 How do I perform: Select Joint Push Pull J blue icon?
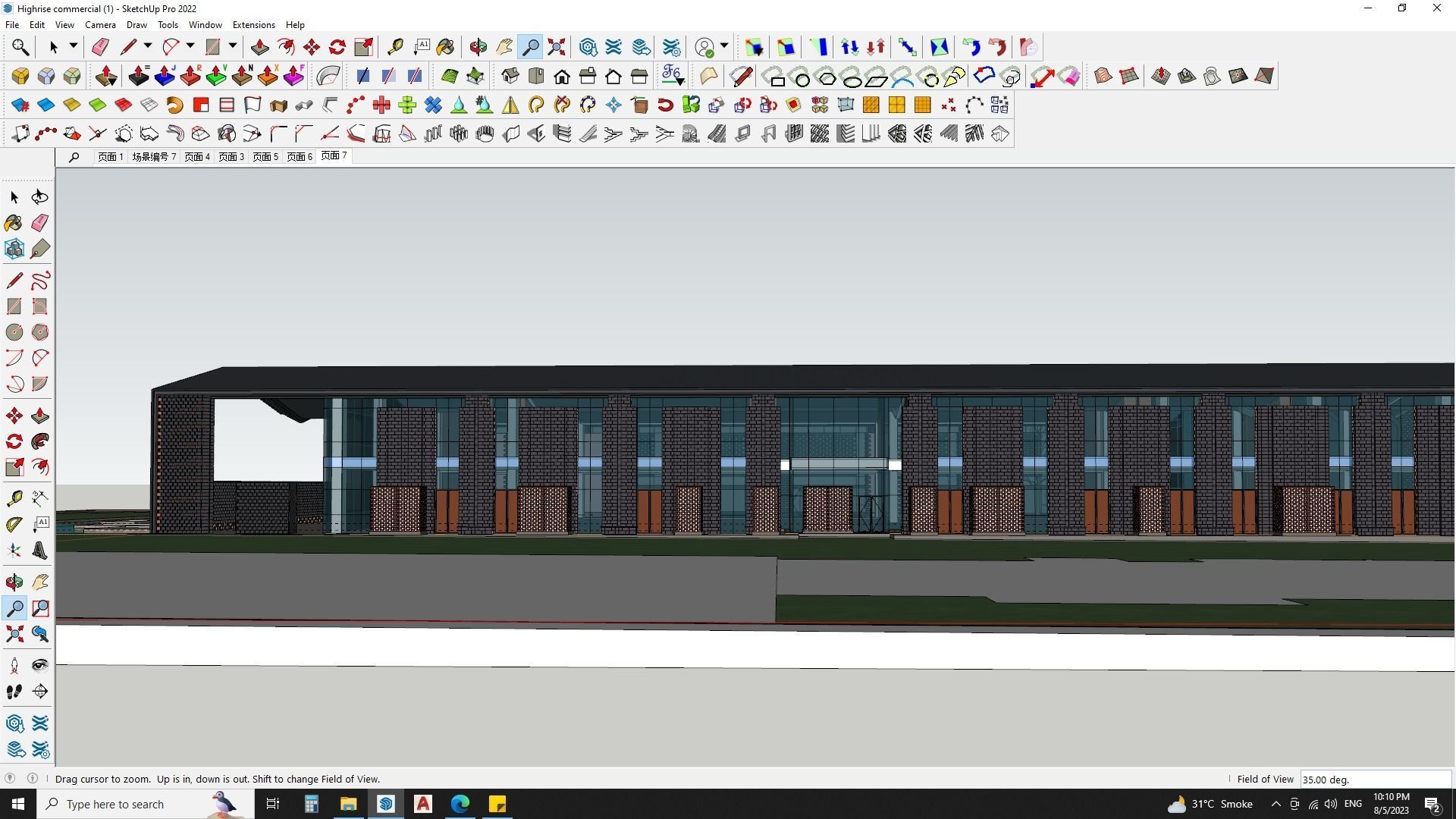165,76
